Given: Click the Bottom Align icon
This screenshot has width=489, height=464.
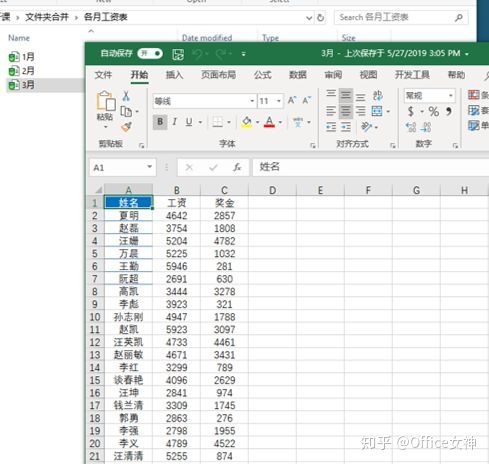Looking at the screenshot, I should (x=360, y=97).
